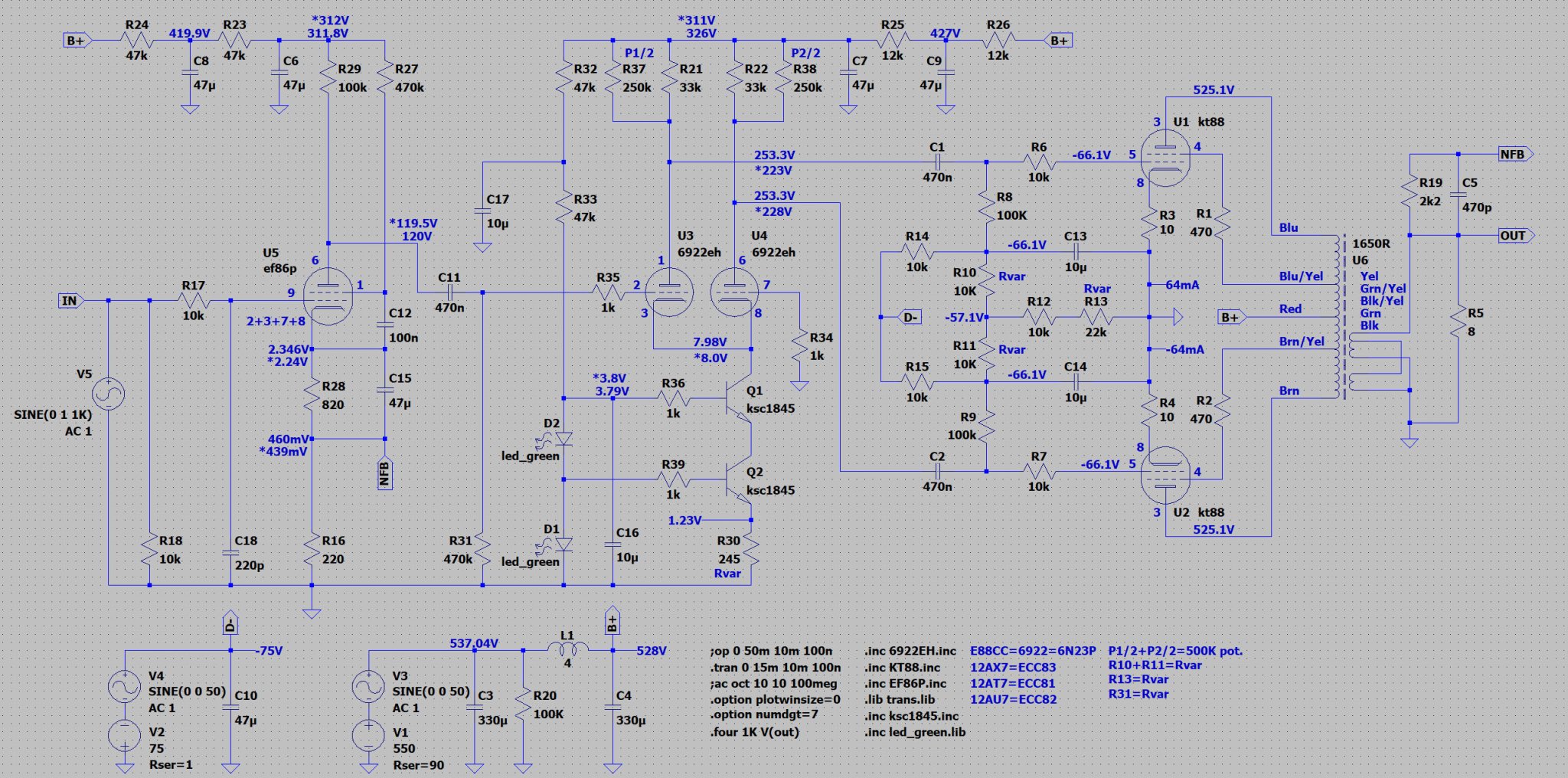Click the '419.9V' voltage label
This screenshot has height=778, width=1568.
[189, 34]
